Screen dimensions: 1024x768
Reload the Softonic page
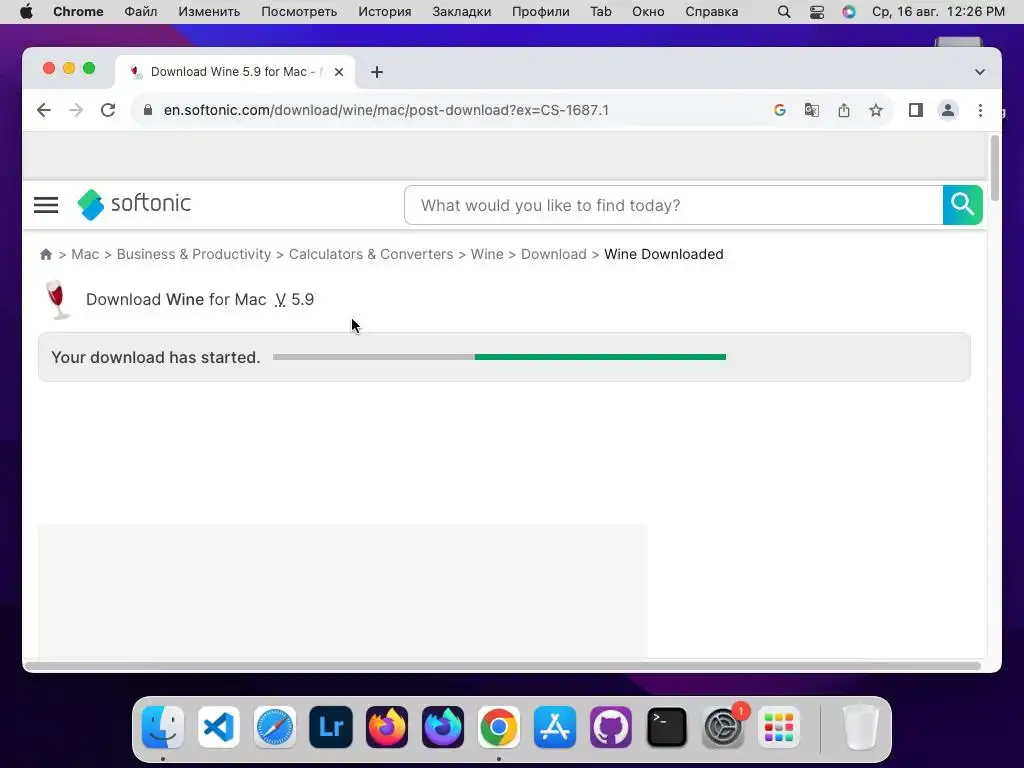[x=108, y=110]
